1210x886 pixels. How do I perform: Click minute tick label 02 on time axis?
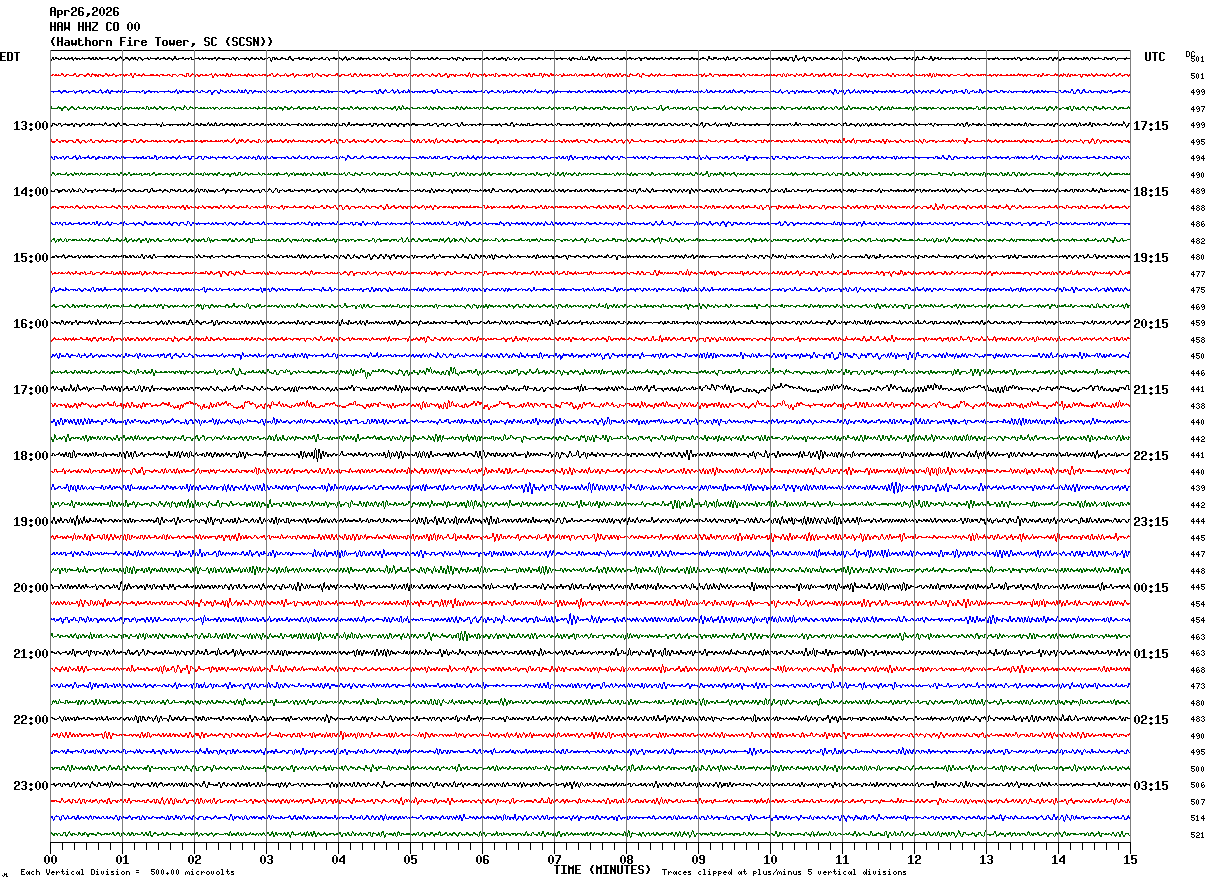point(194,859)
